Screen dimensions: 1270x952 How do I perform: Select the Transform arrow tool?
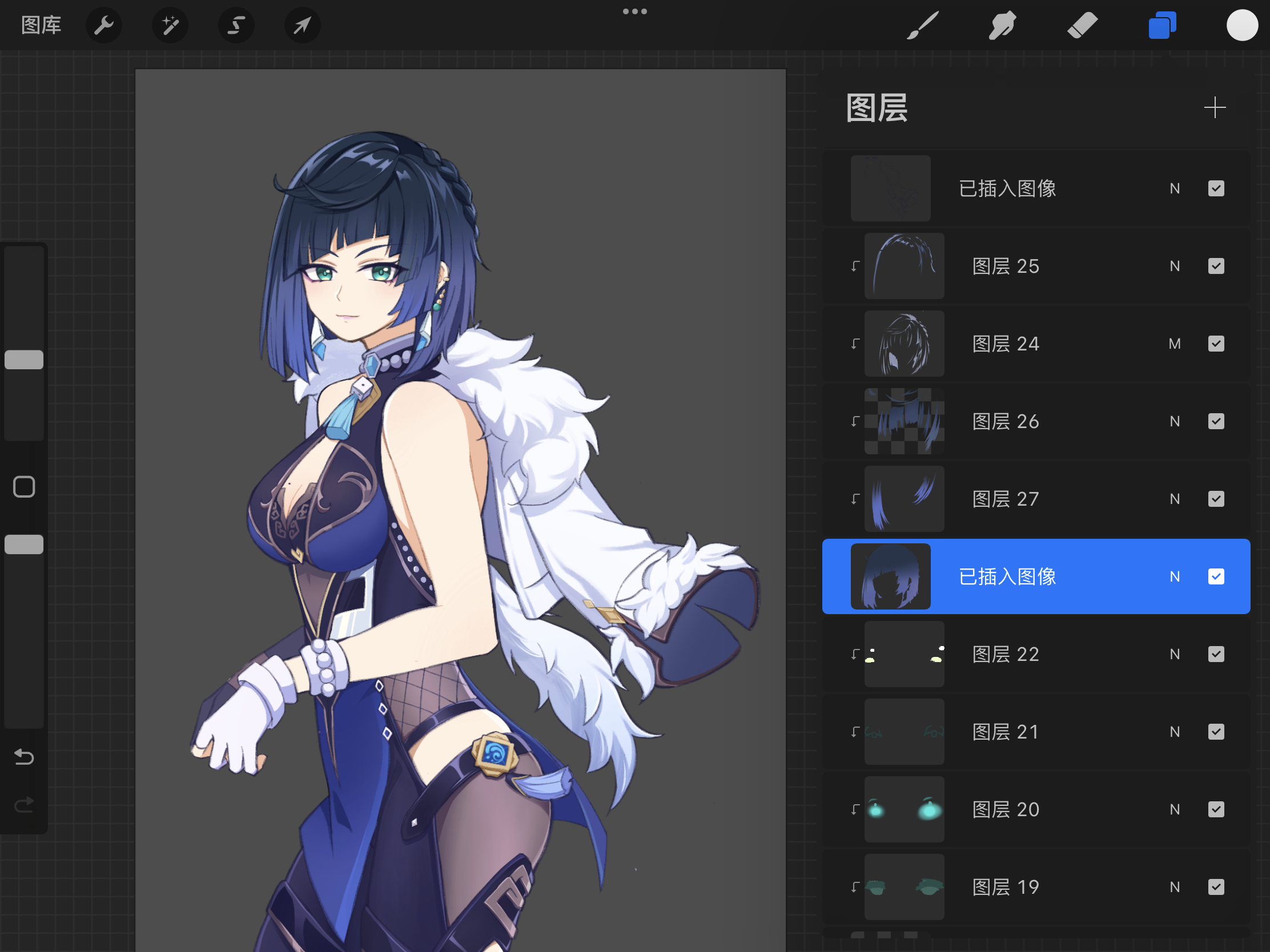[x=303, y=25]
